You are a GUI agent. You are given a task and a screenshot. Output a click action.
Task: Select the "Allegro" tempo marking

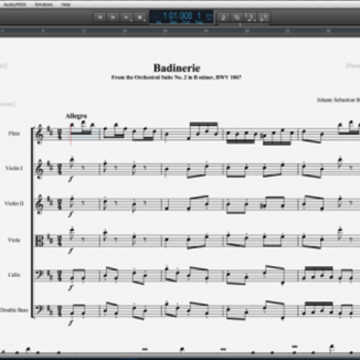76,116
